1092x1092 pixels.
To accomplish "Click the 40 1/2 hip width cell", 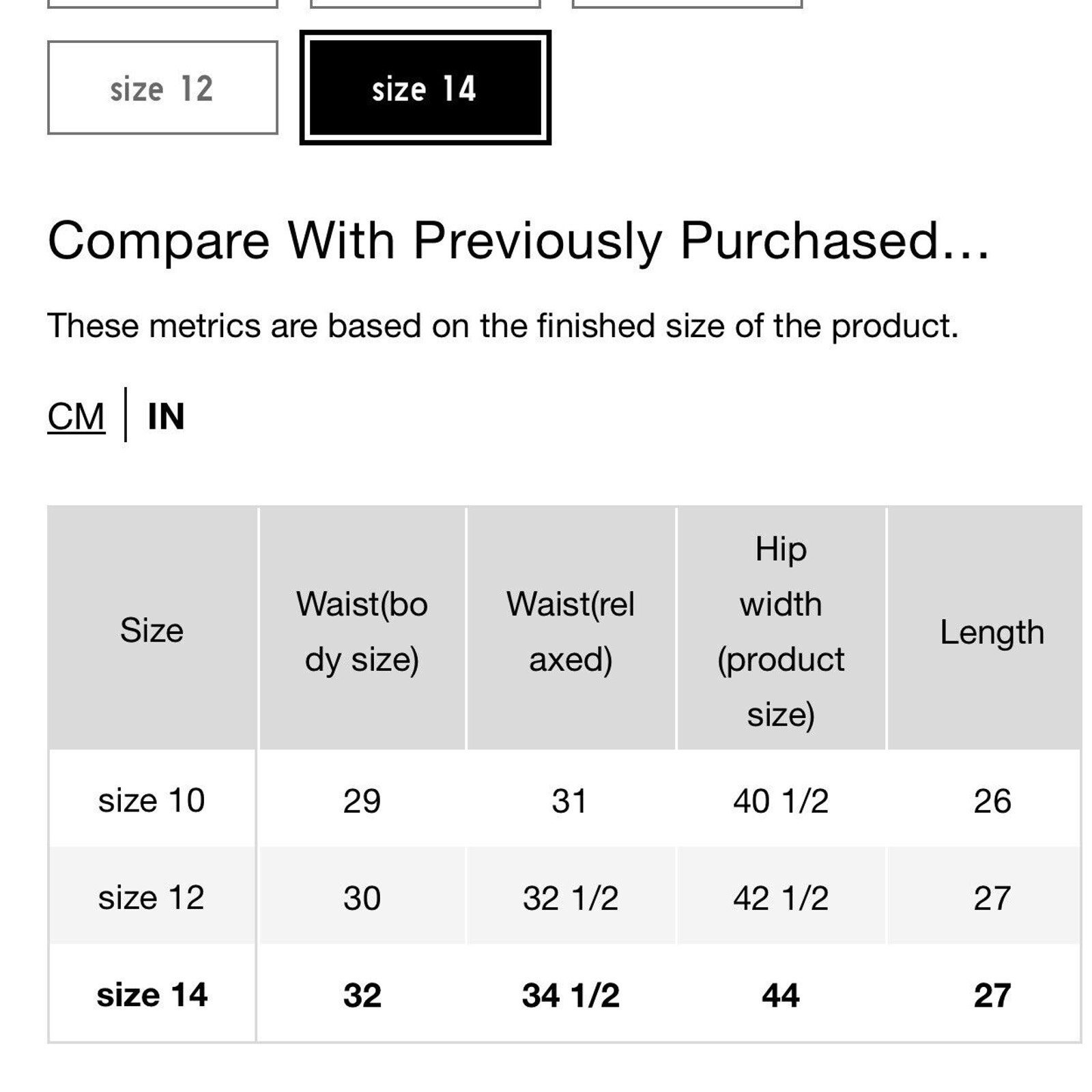I will click(x=781, y=800).
